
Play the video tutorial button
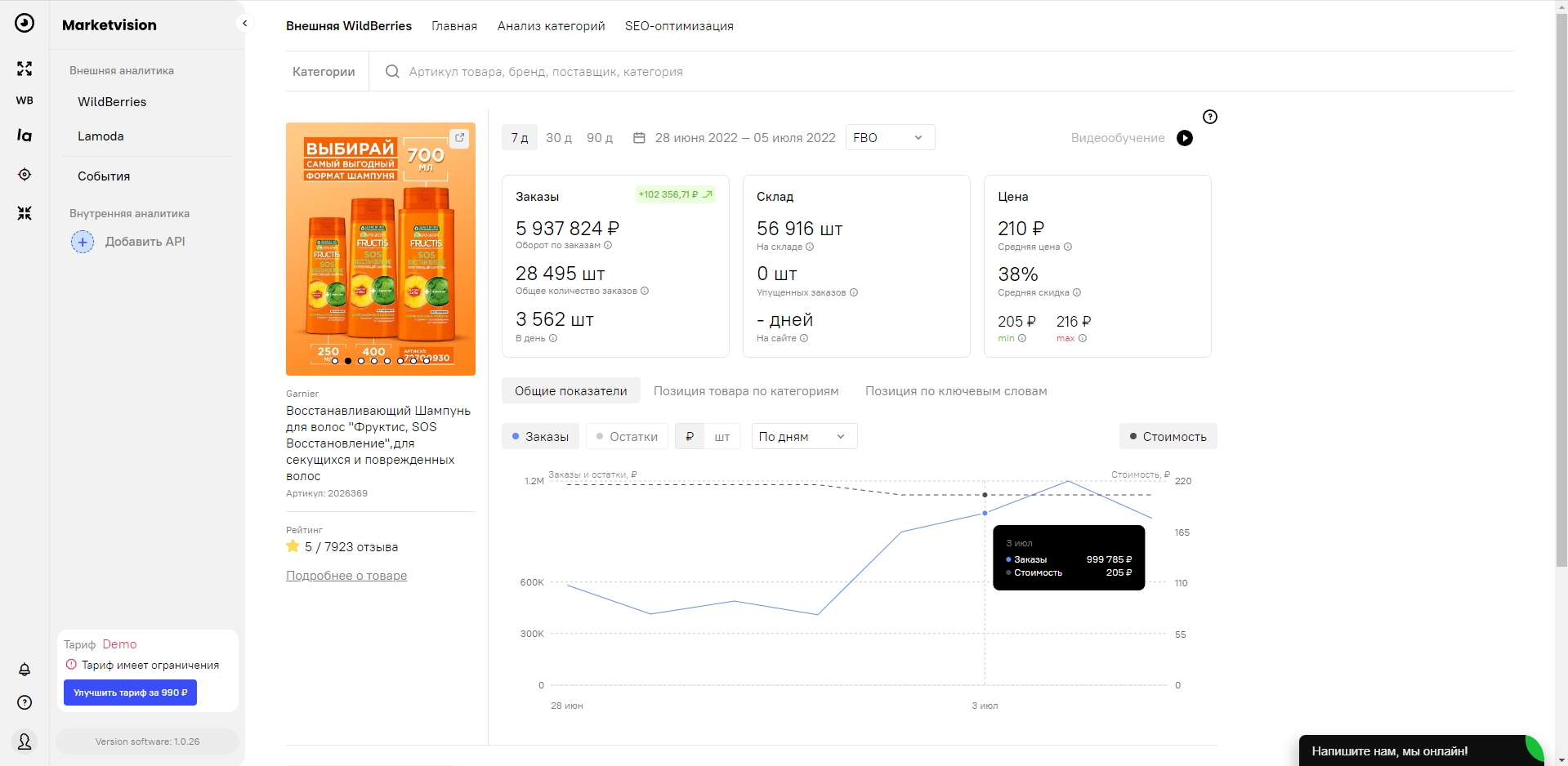[x=1185, y=138]
